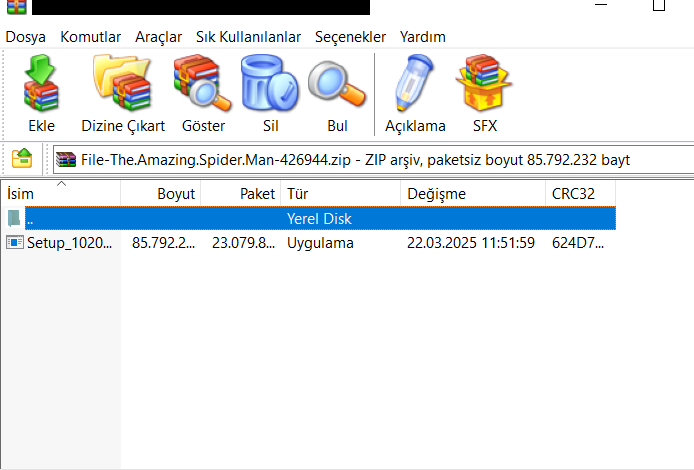Sort by Boyut column header

[161, 193]
